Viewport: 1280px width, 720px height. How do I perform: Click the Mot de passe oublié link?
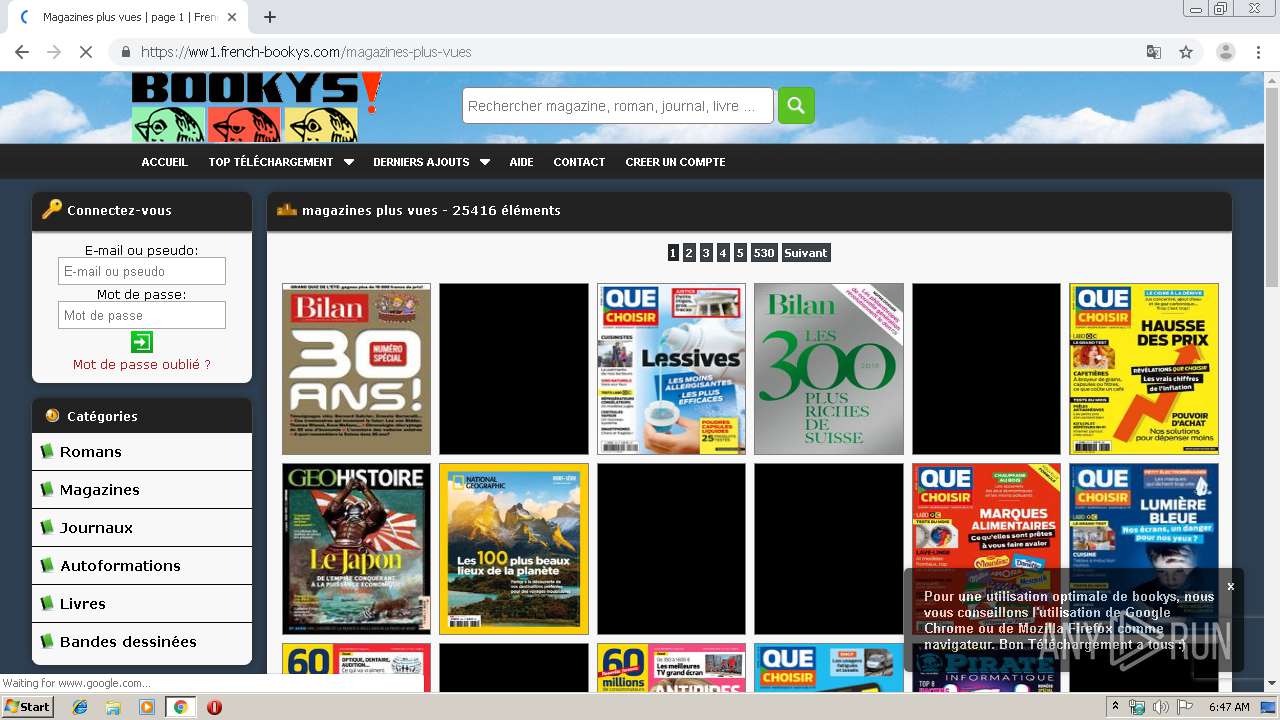pyautogui.click(x=142, y=364)
